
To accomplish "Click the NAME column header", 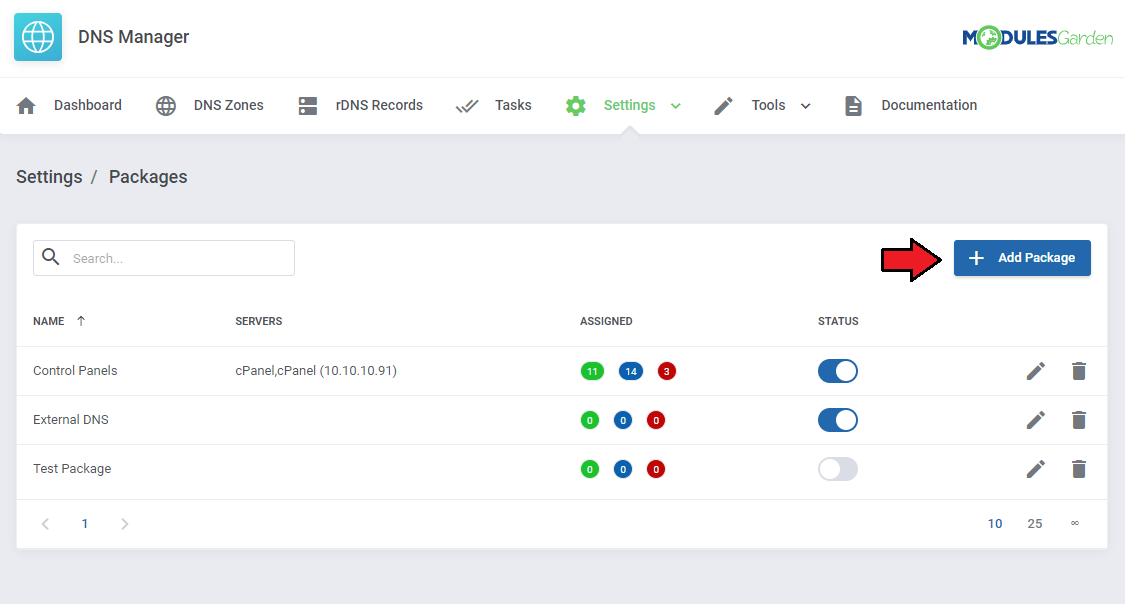I will 49,321.
